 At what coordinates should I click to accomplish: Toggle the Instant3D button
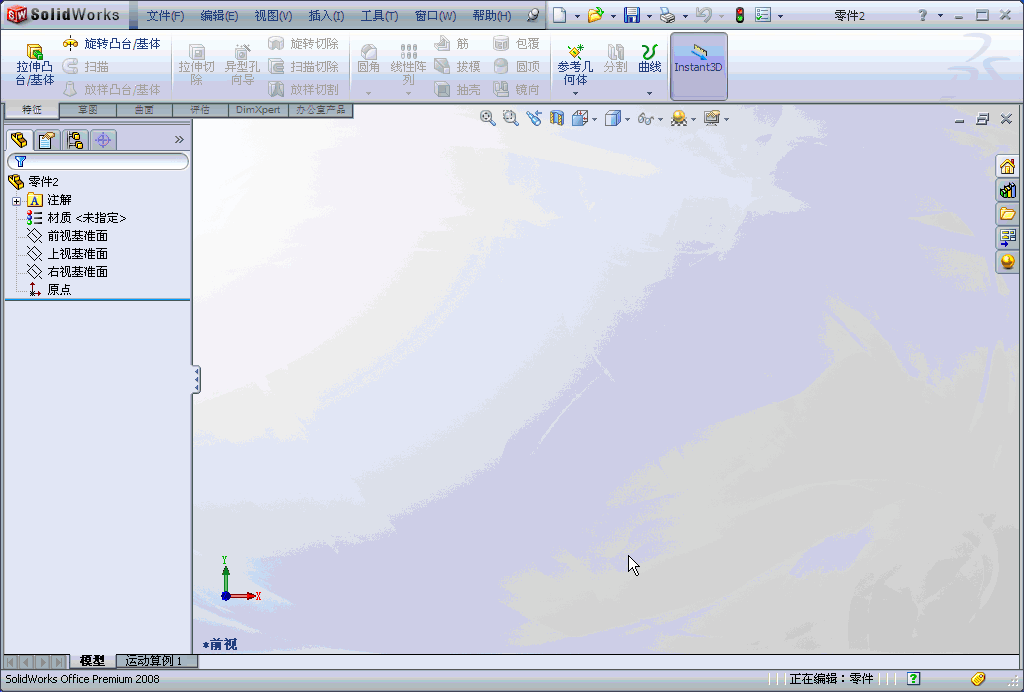click(698, 66)
